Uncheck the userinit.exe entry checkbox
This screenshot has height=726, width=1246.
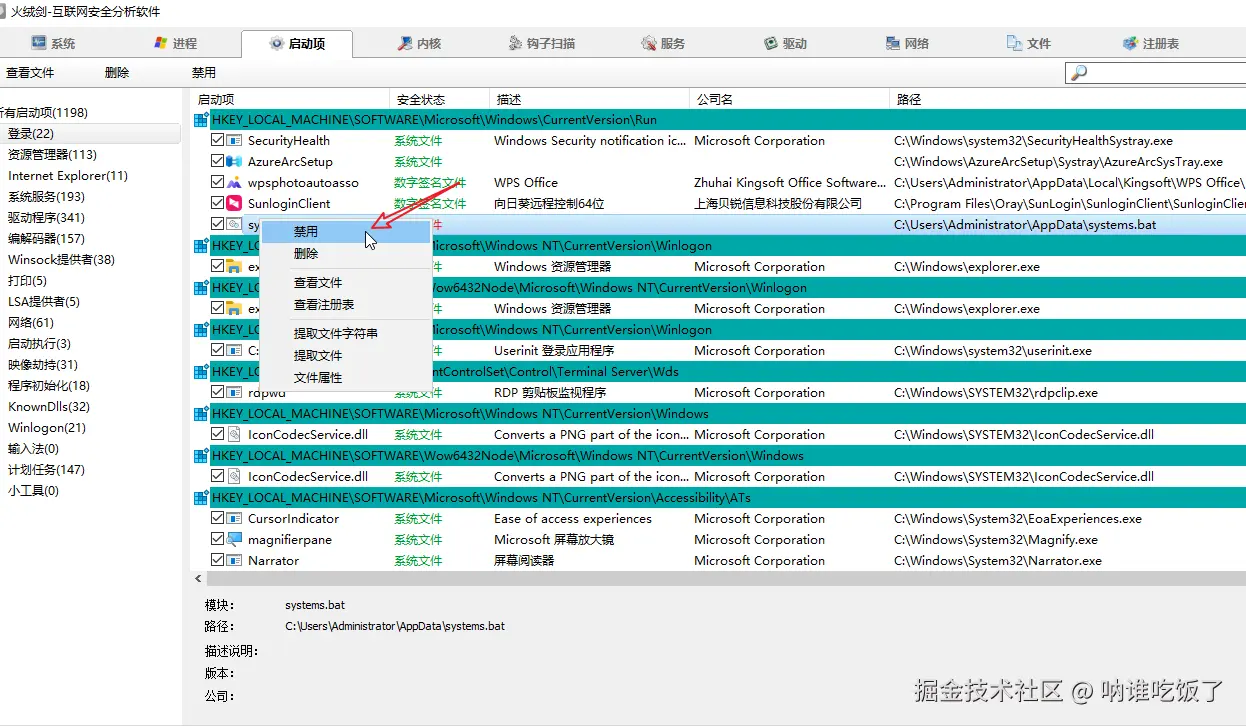point(217,351)
